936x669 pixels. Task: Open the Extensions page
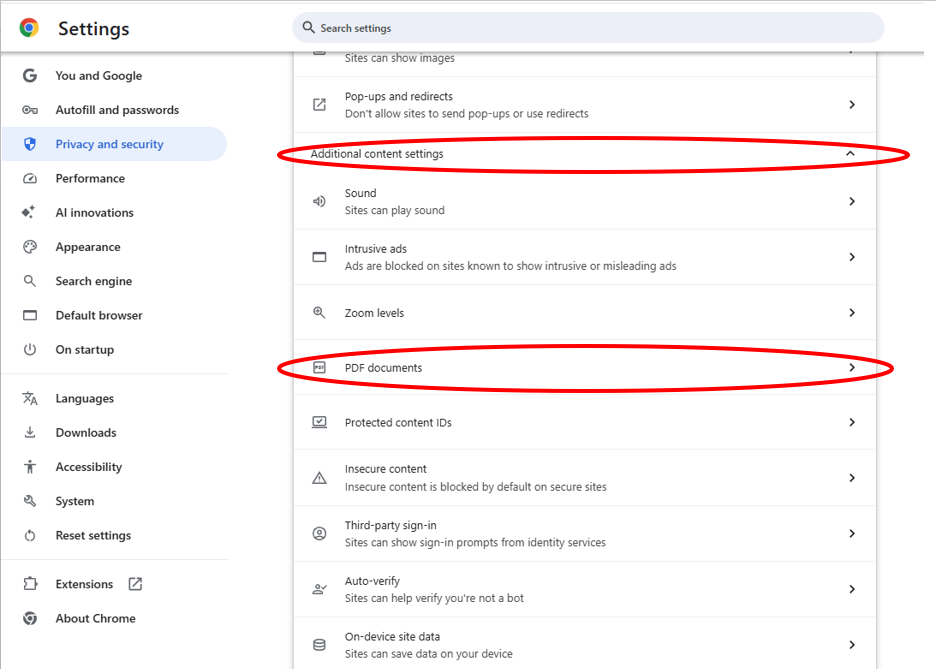point(82,583)
